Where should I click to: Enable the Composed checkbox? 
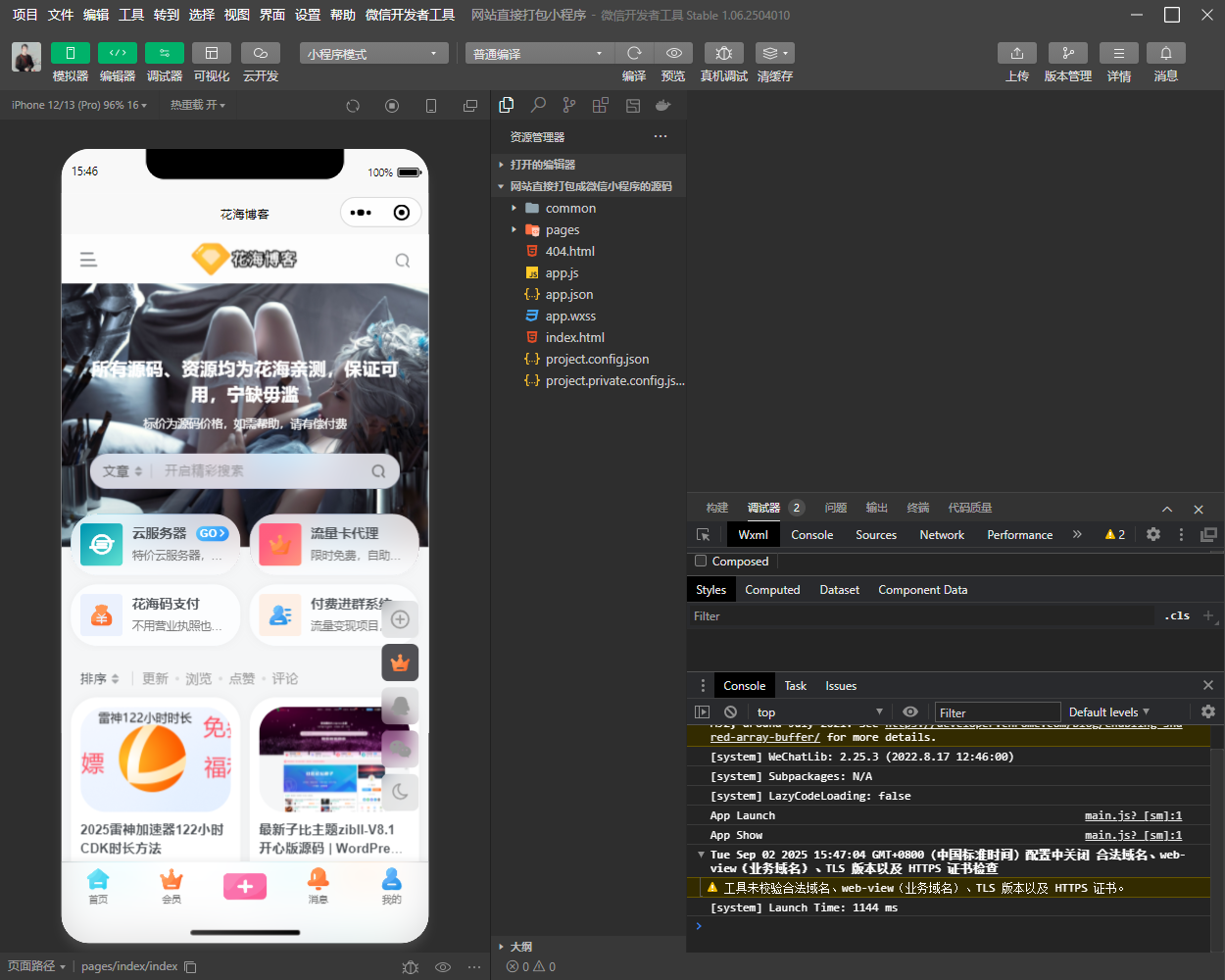(701, 562)
